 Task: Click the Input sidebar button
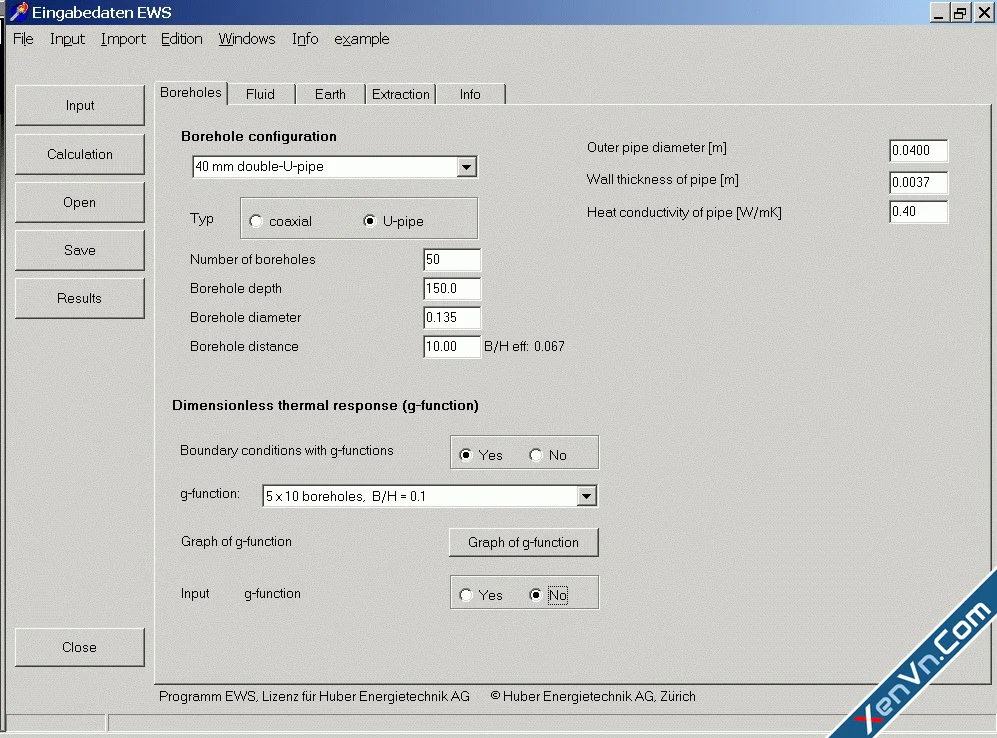[79, 106]
